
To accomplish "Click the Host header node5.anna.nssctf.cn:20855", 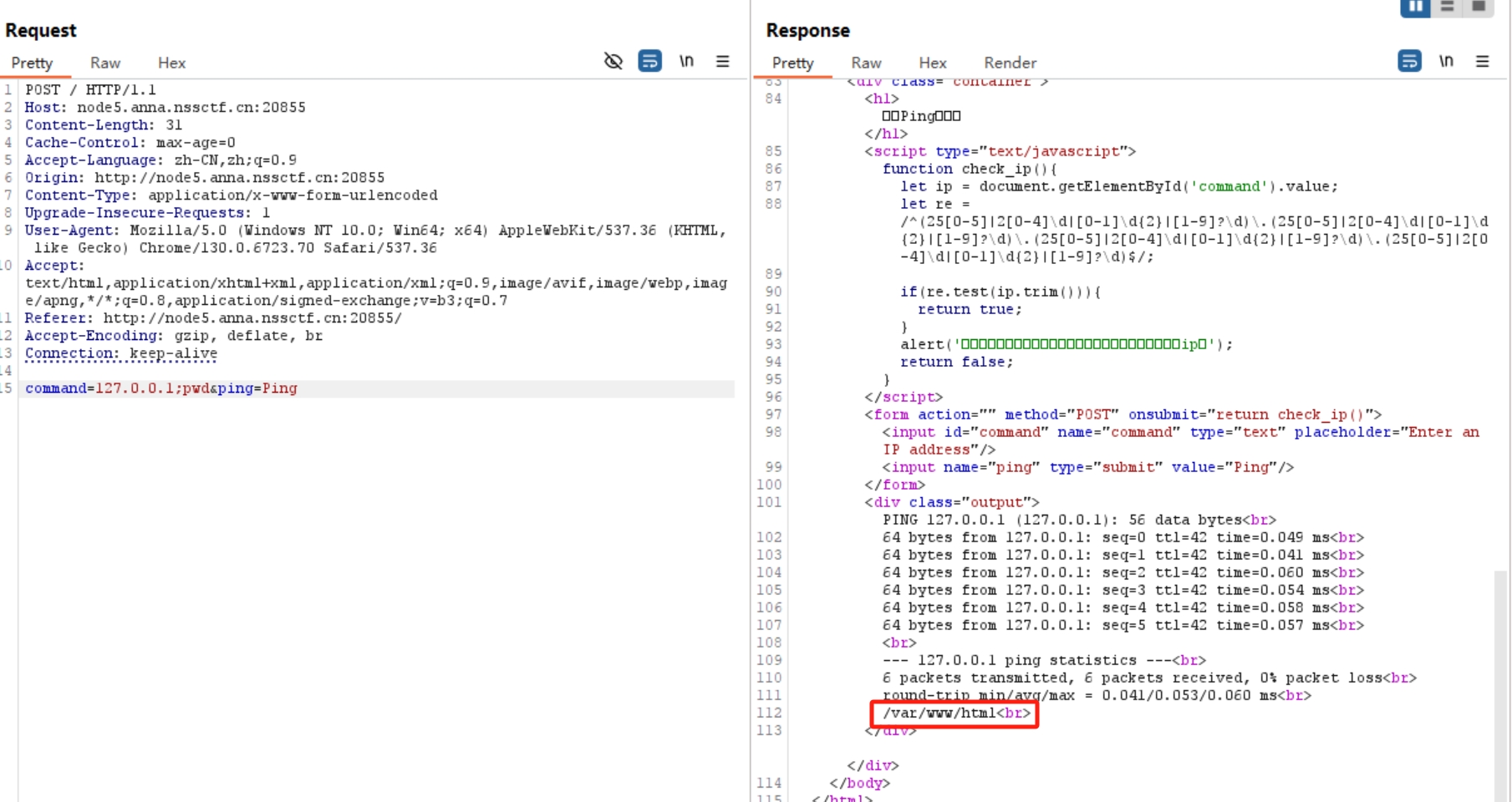I will [165, 107].
